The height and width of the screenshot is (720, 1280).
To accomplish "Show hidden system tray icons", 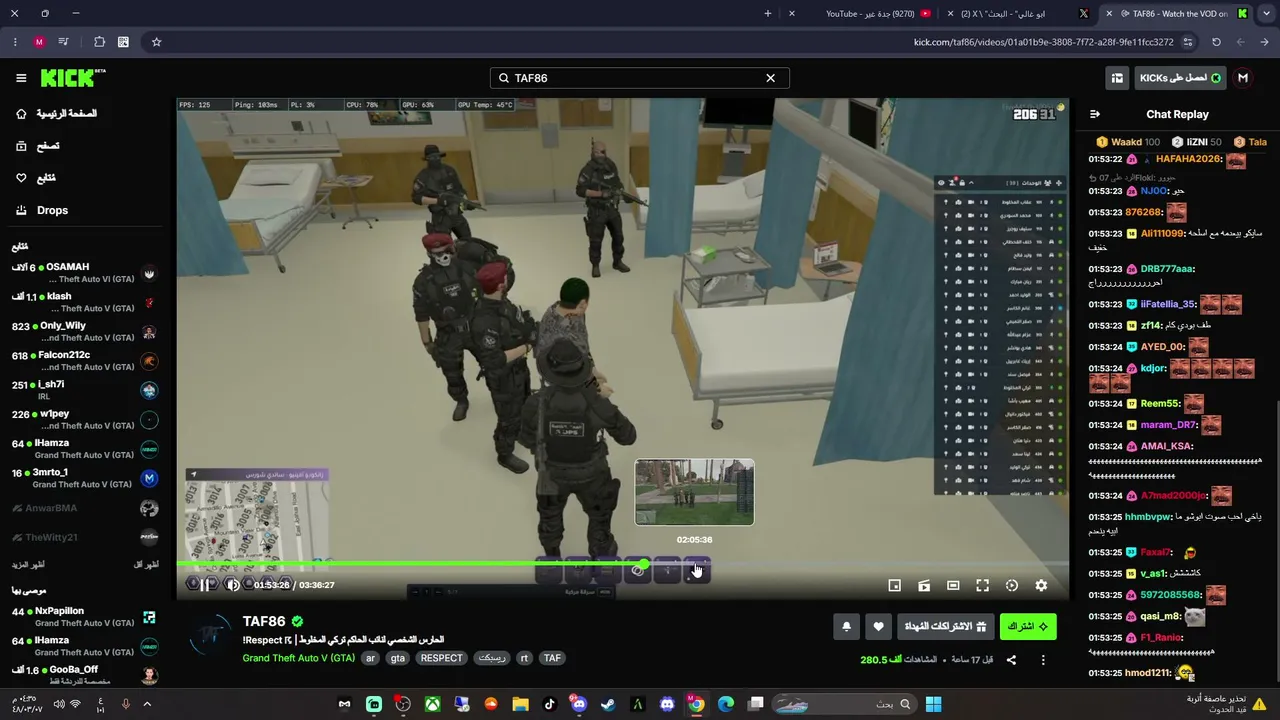I will (147, 704).
